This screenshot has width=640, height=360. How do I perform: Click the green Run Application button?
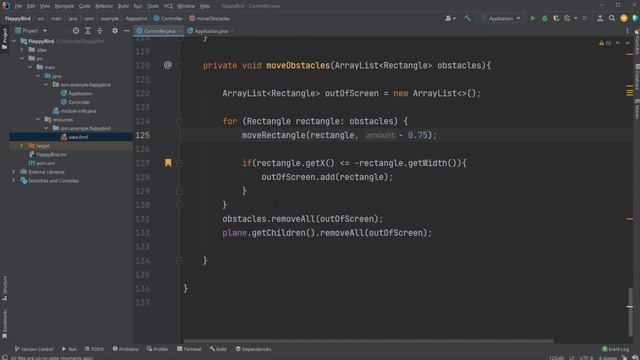(533, 18)
